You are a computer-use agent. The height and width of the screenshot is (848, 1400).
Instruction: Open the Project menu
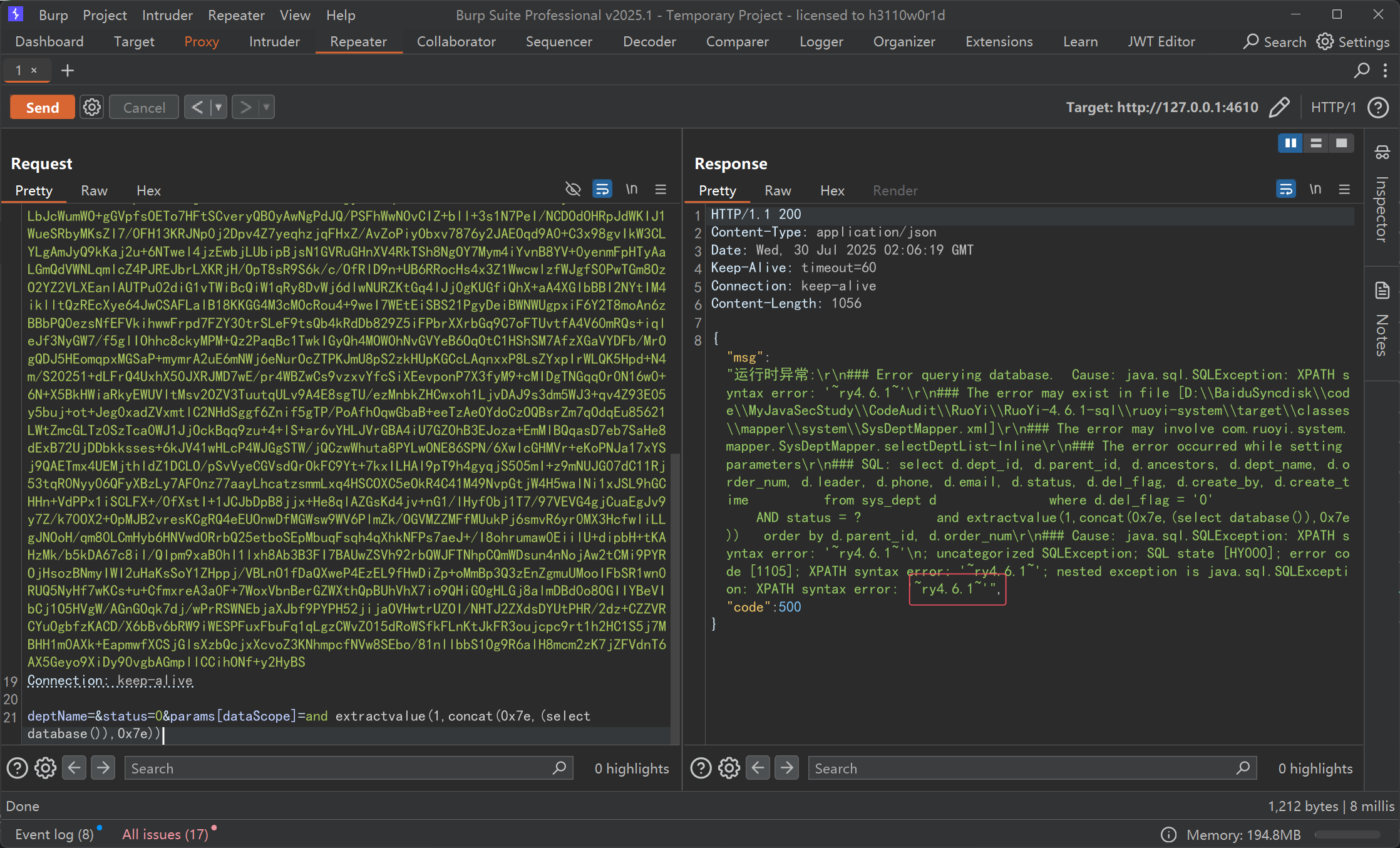[105, 15]
